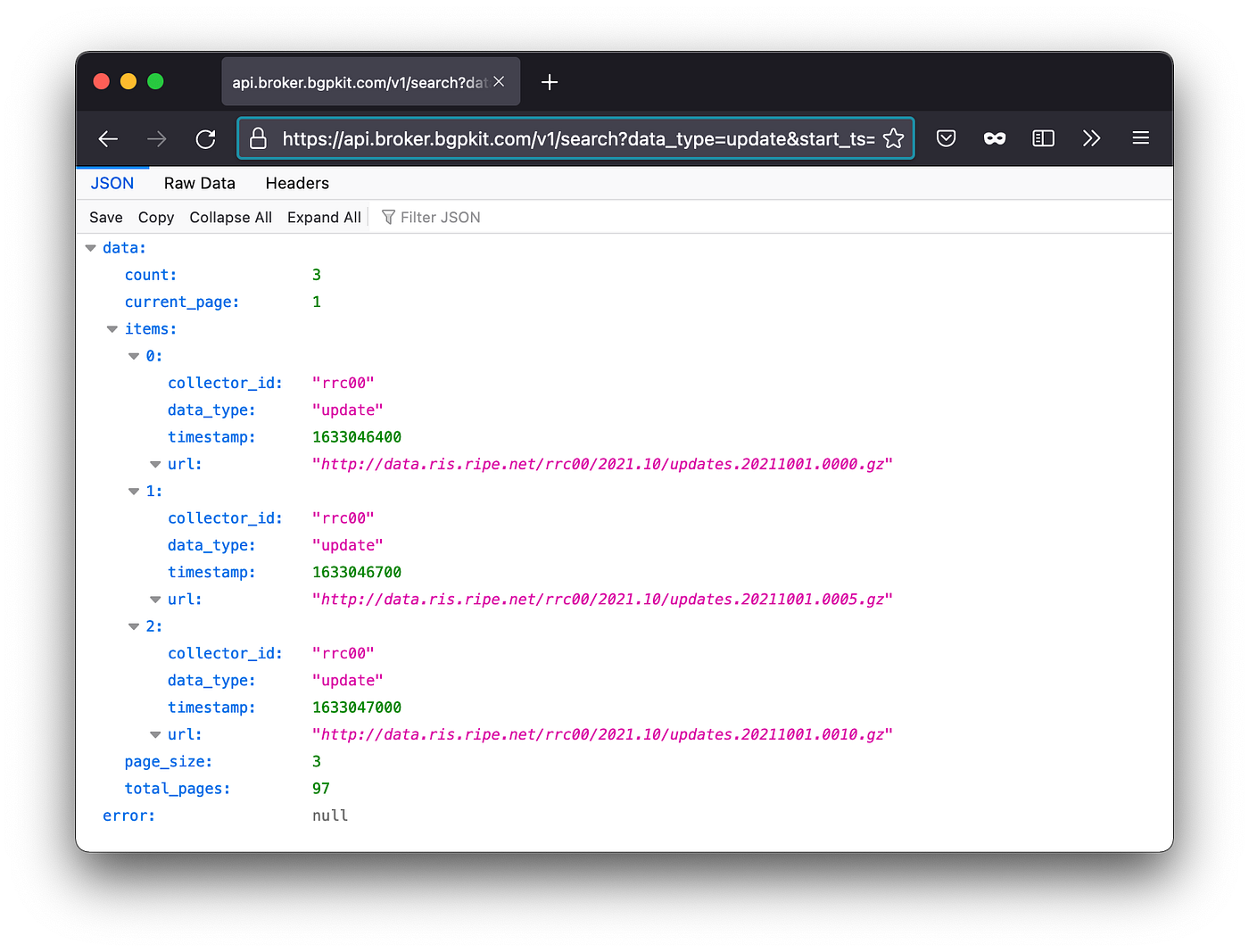Reload the current page
Viewport: 1249px width, 952px height.
click(206, 138)
